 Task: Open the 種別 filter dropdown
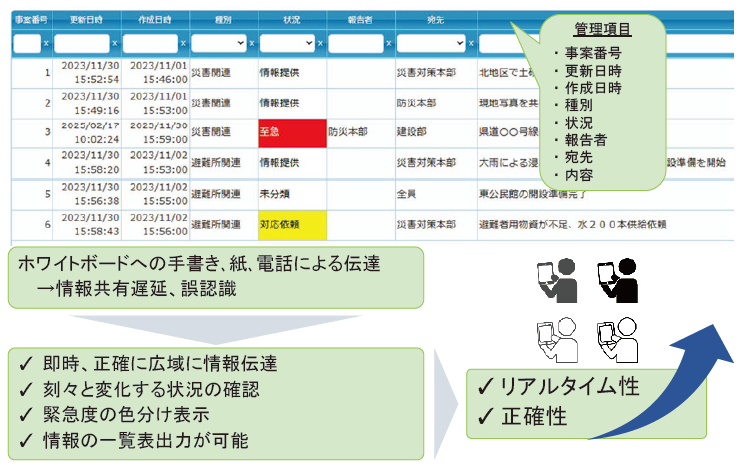point(219,44)
